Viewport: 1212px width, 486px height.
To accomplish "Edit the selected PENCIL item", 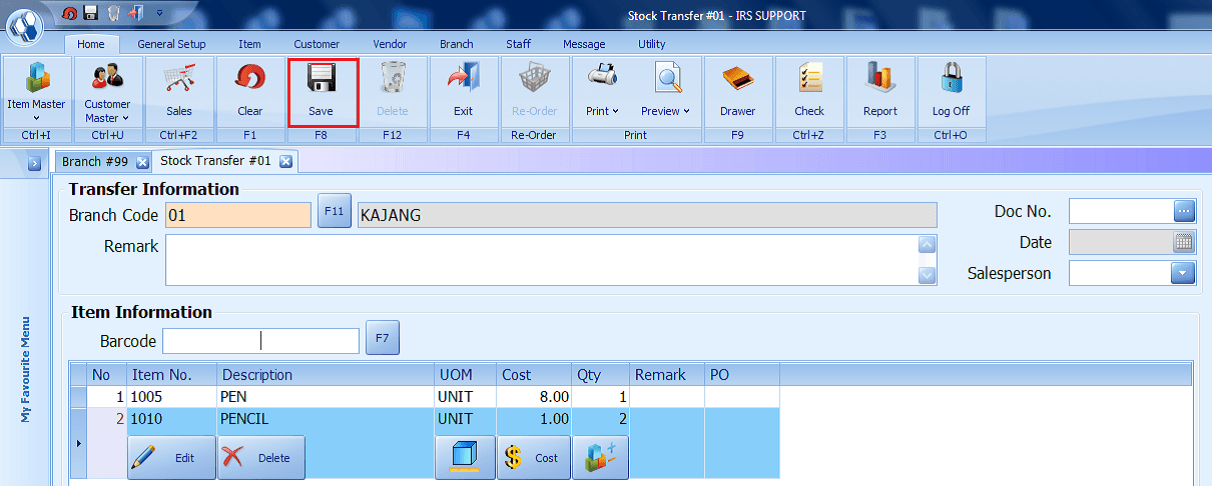I will click(x=172, y=458).
